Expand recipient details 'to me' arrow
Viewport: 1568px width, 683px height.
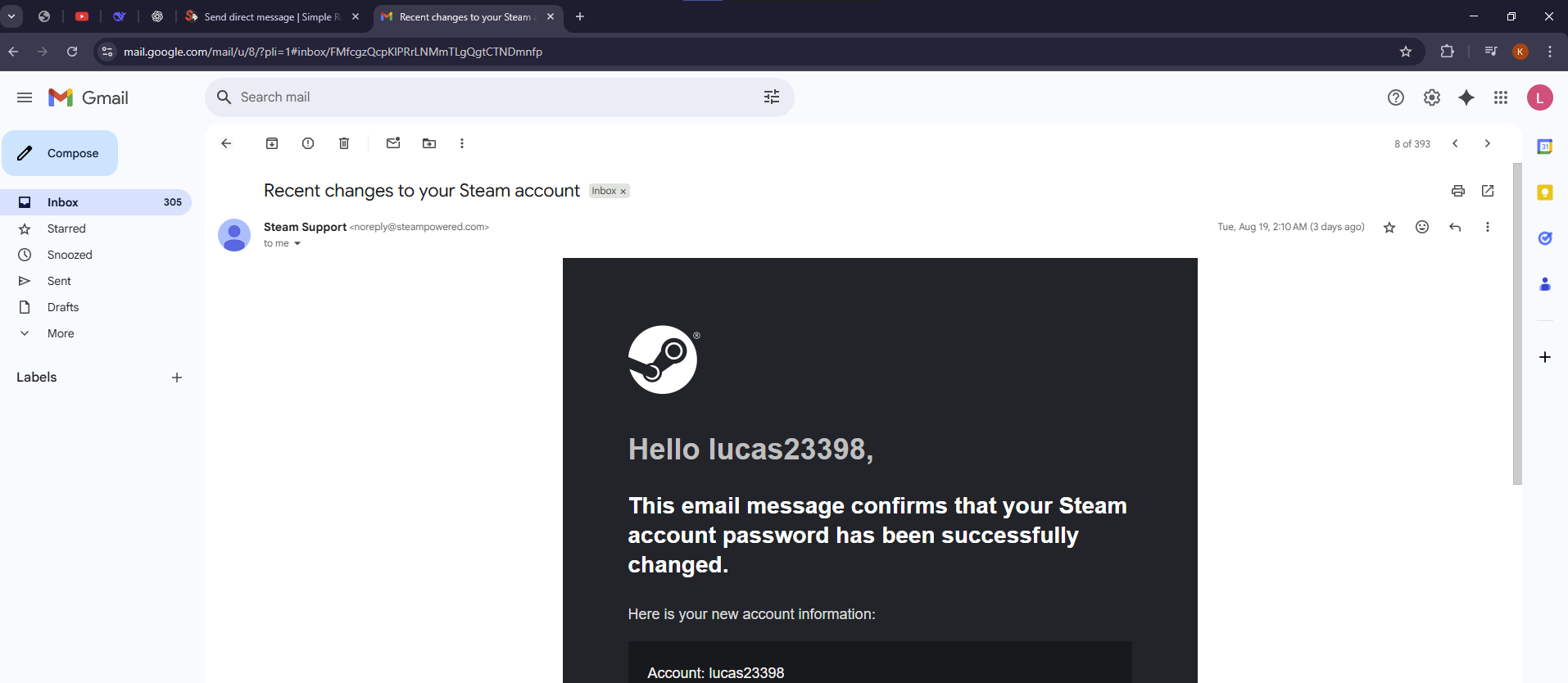(297, 243)
